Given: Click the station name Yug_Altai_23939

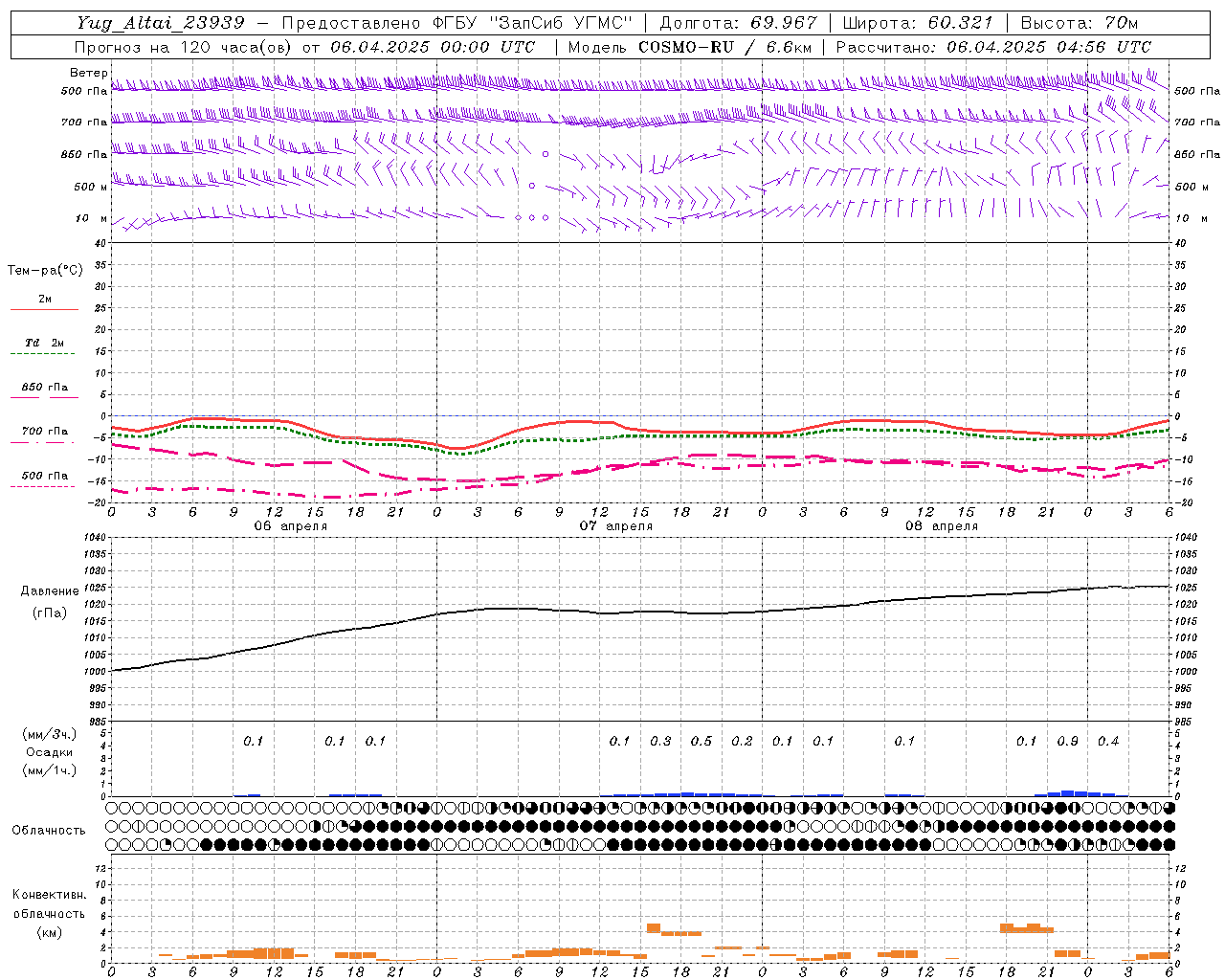Looking at the screenshot, I should click(161, 23).
